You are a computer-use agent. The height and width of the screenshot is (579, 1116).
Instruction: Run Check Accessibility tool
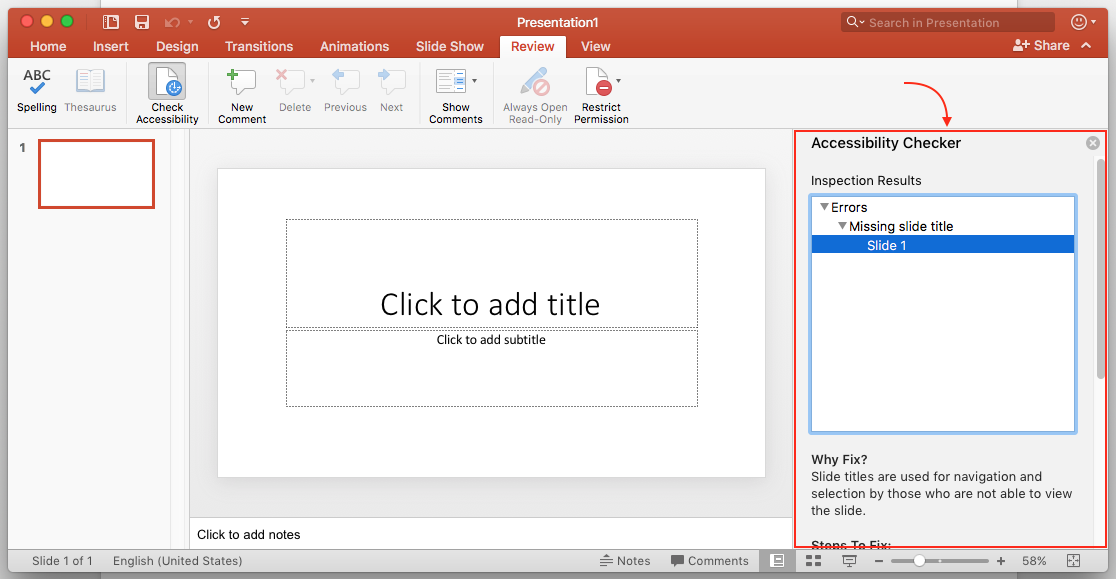[167, 93]
